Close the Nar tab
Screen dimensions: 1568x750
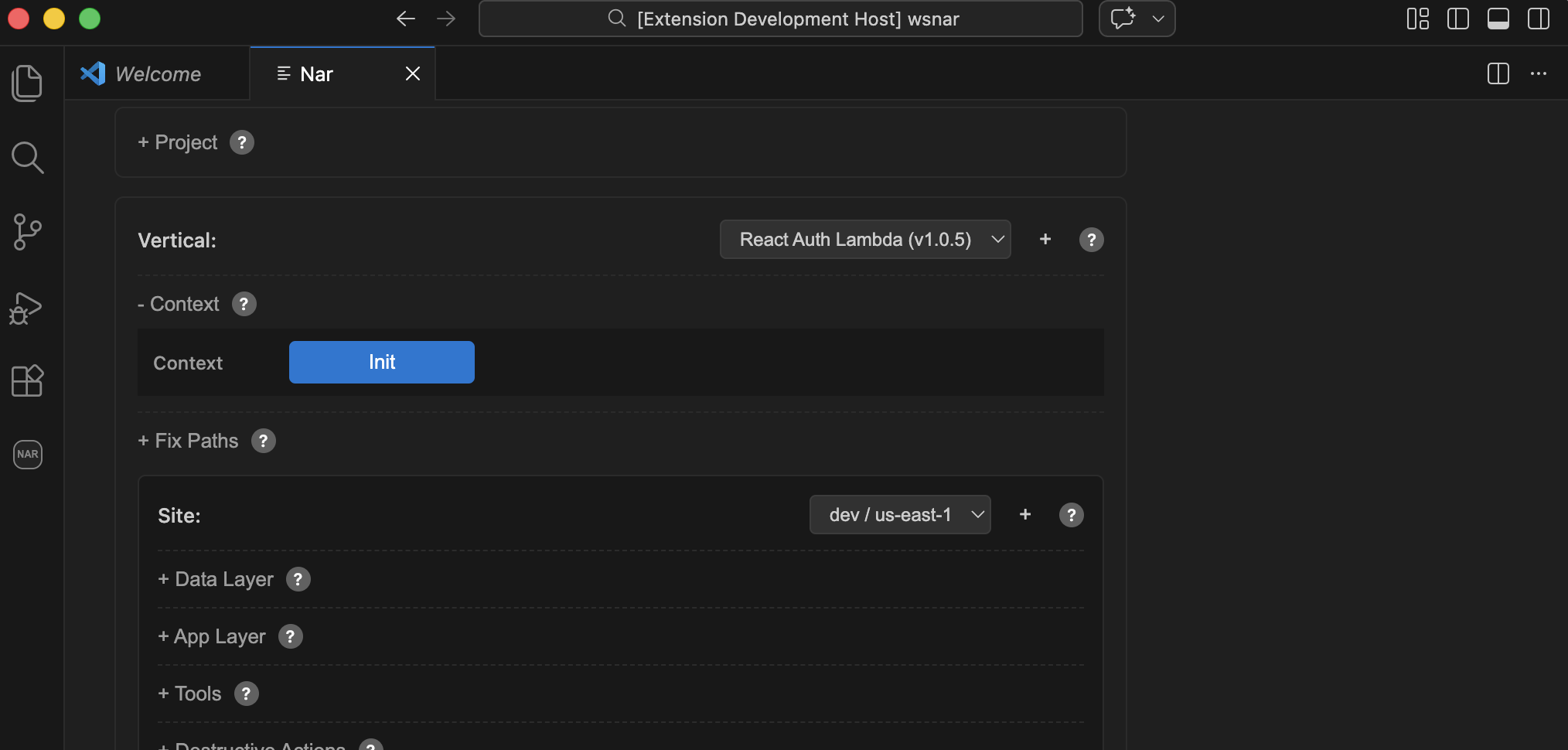413,73
